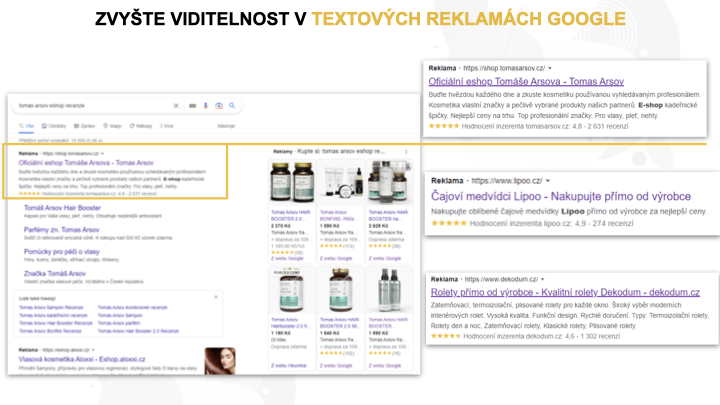
Task: Open 'Parfémy zn. Tomas Arsov' sitelink
Action: (62, 230)
